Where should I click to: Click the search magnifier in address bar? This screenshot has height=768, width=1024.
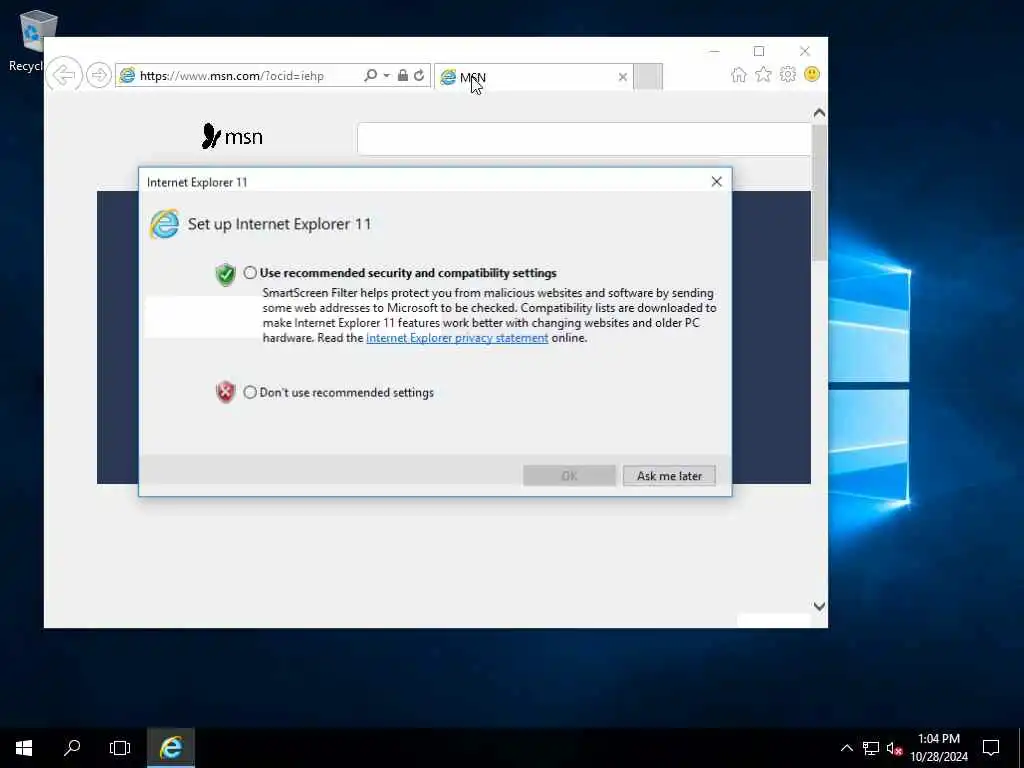[x=370, y=75]
